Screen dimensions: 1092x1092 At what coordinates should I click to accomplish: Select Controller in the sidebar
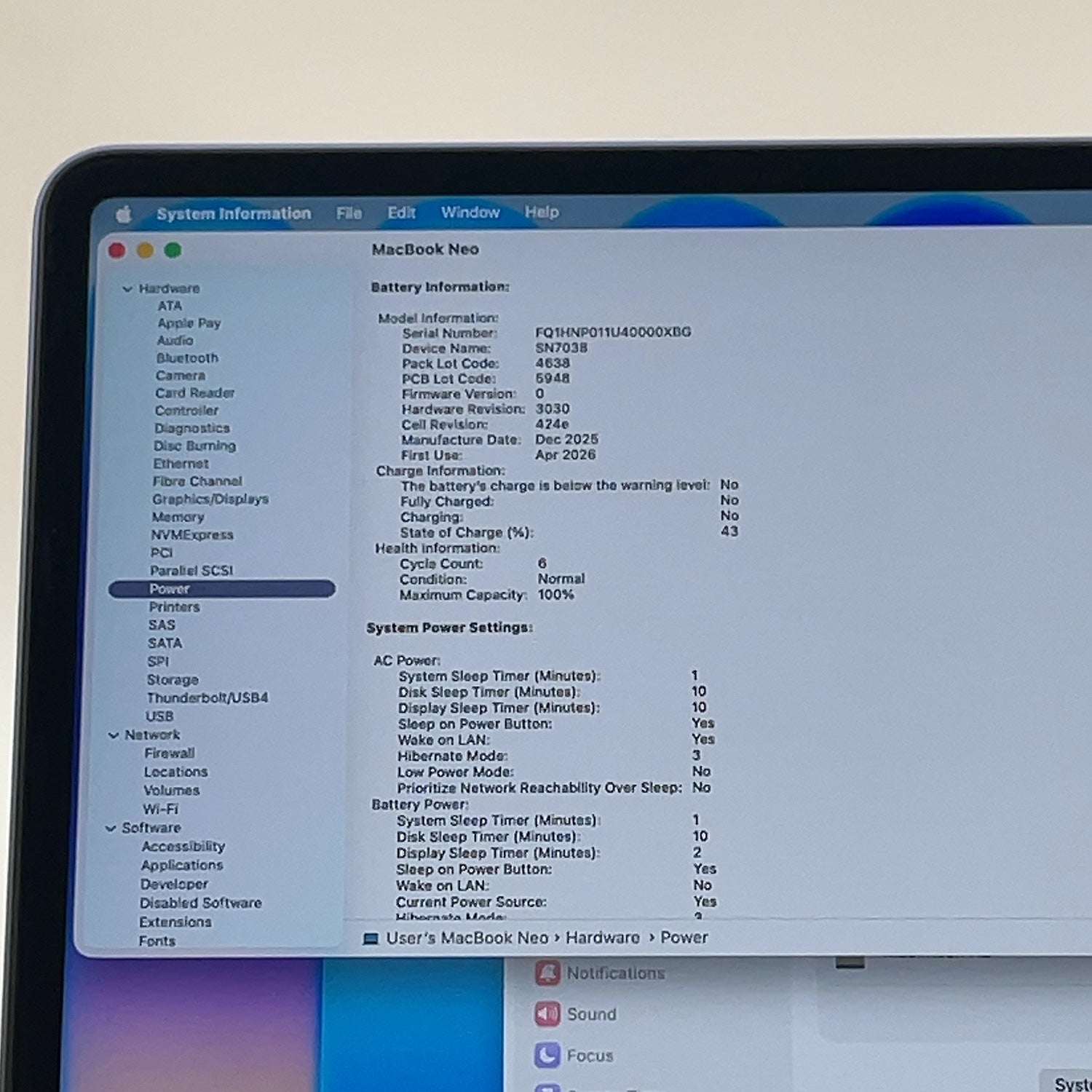point(186,411)
